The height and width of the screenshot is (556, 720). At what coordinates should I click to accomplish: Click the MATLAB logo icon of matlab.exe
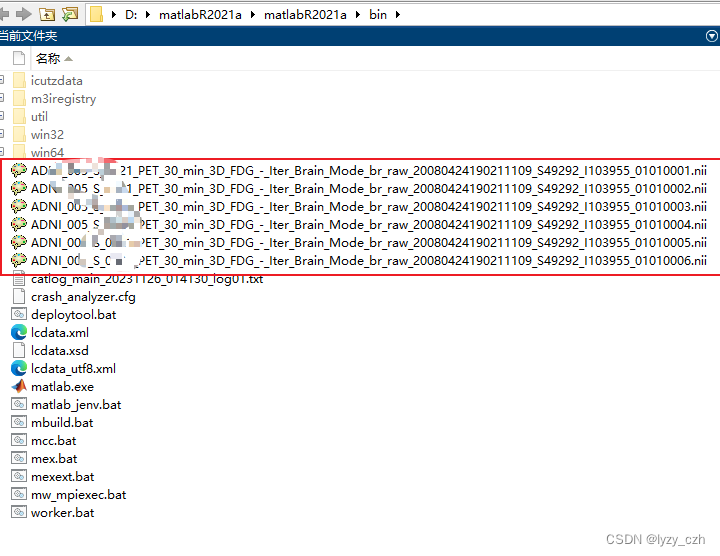click(x=19, y=386)
